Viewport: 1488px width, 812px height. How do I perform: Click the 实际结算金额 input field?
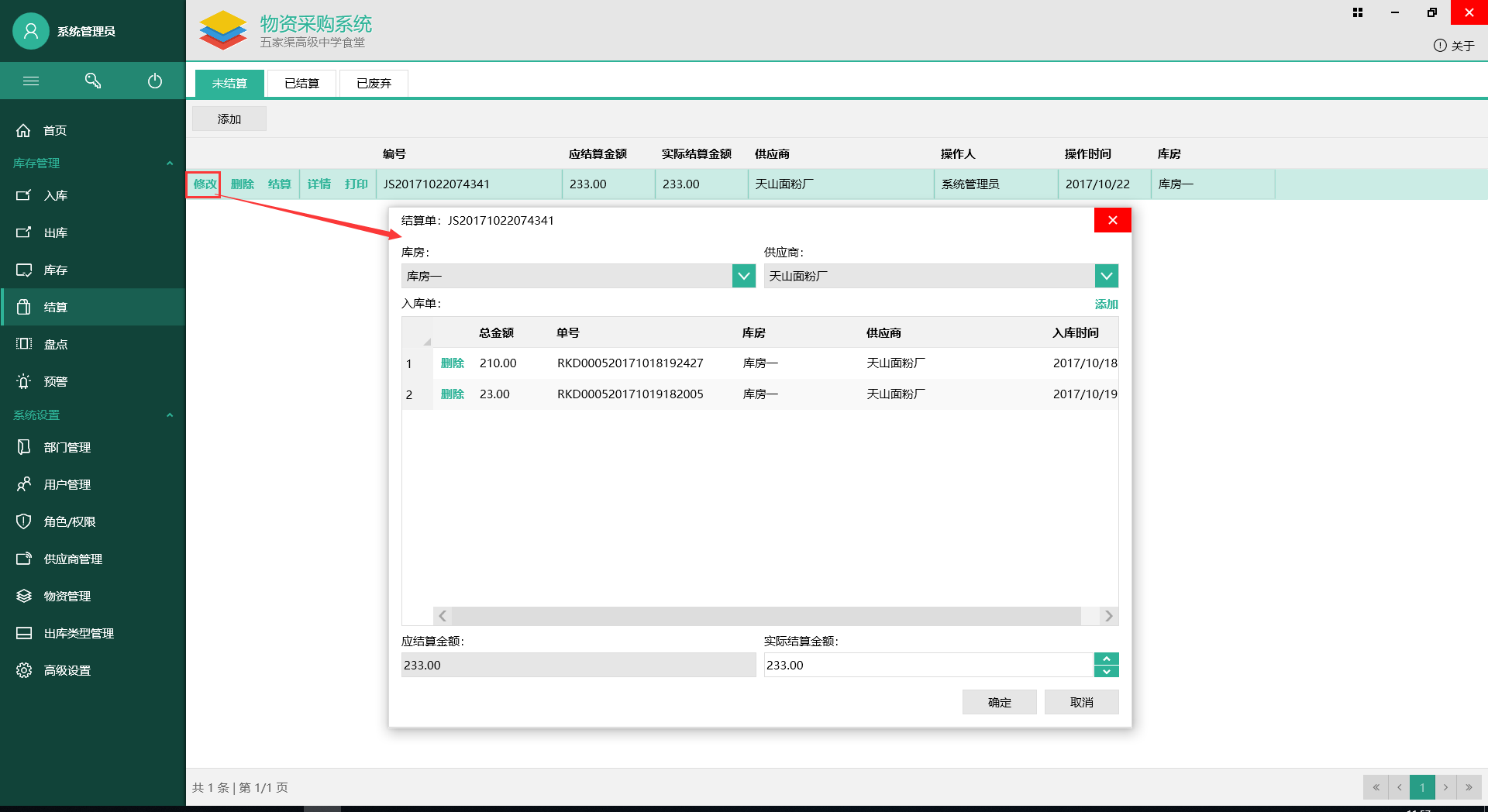tap(927, 665)
